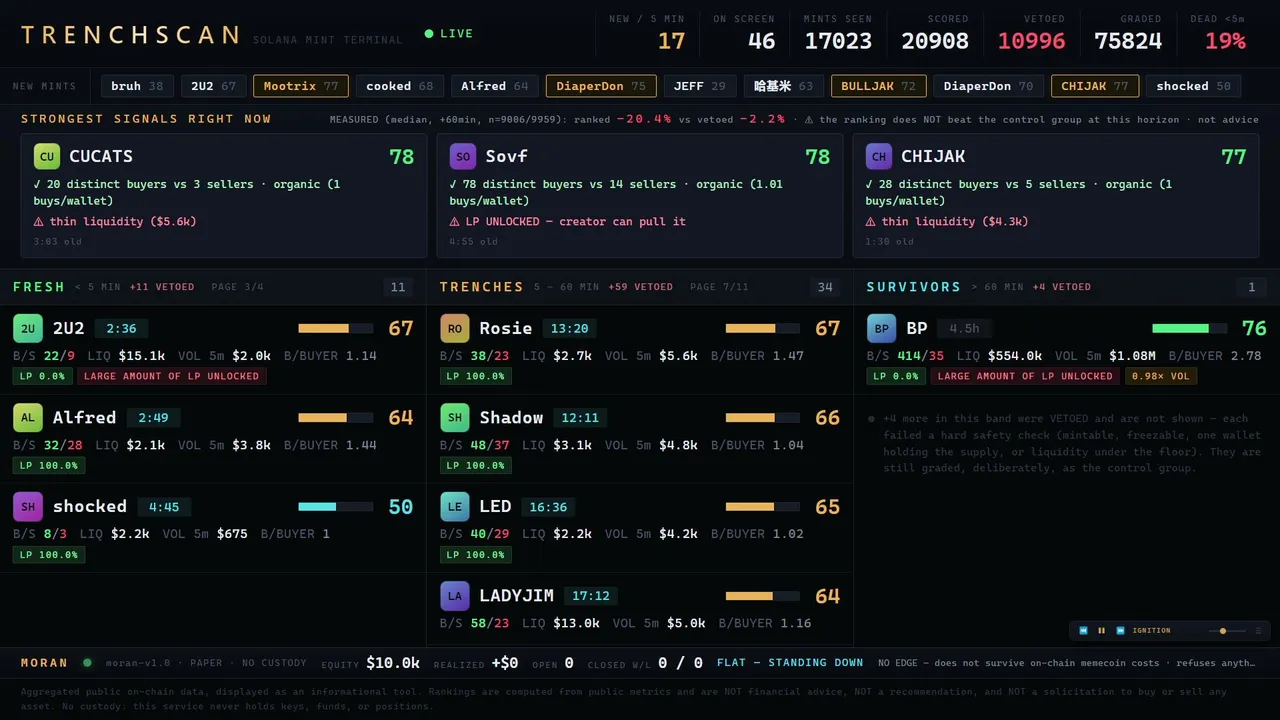Click the Sovf LP UNLOCKED warning
This screenshot has width=1280, height=720.
coord(567,221)
